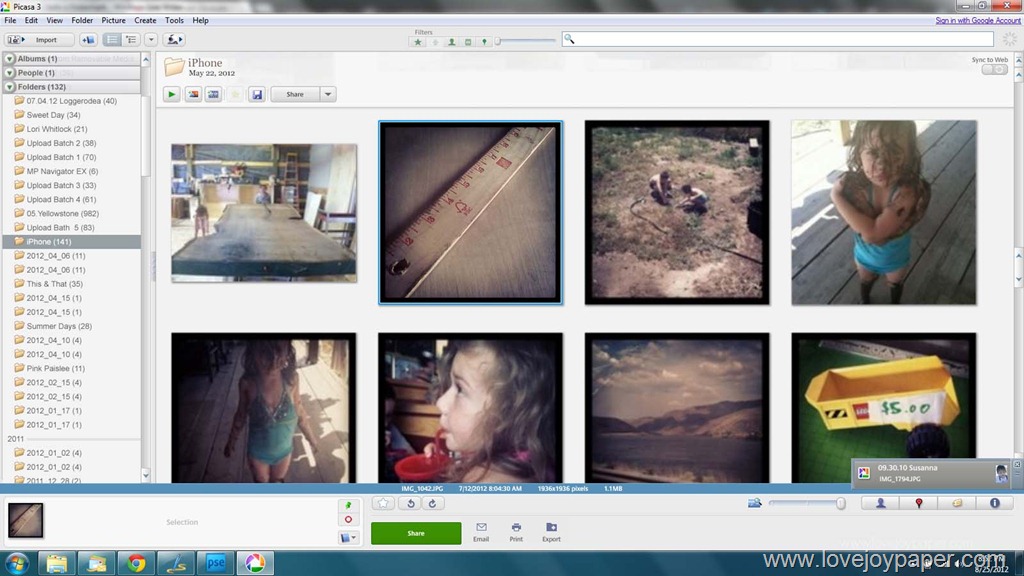Select the yellow Lego $5.00 photo thumbnail
Viewport: 1024px width, 576px height.
884,408
